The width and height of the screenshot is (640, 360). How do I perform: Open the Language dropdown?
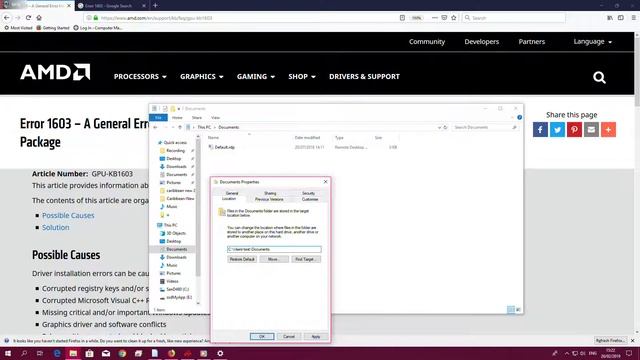coord(593,42)
